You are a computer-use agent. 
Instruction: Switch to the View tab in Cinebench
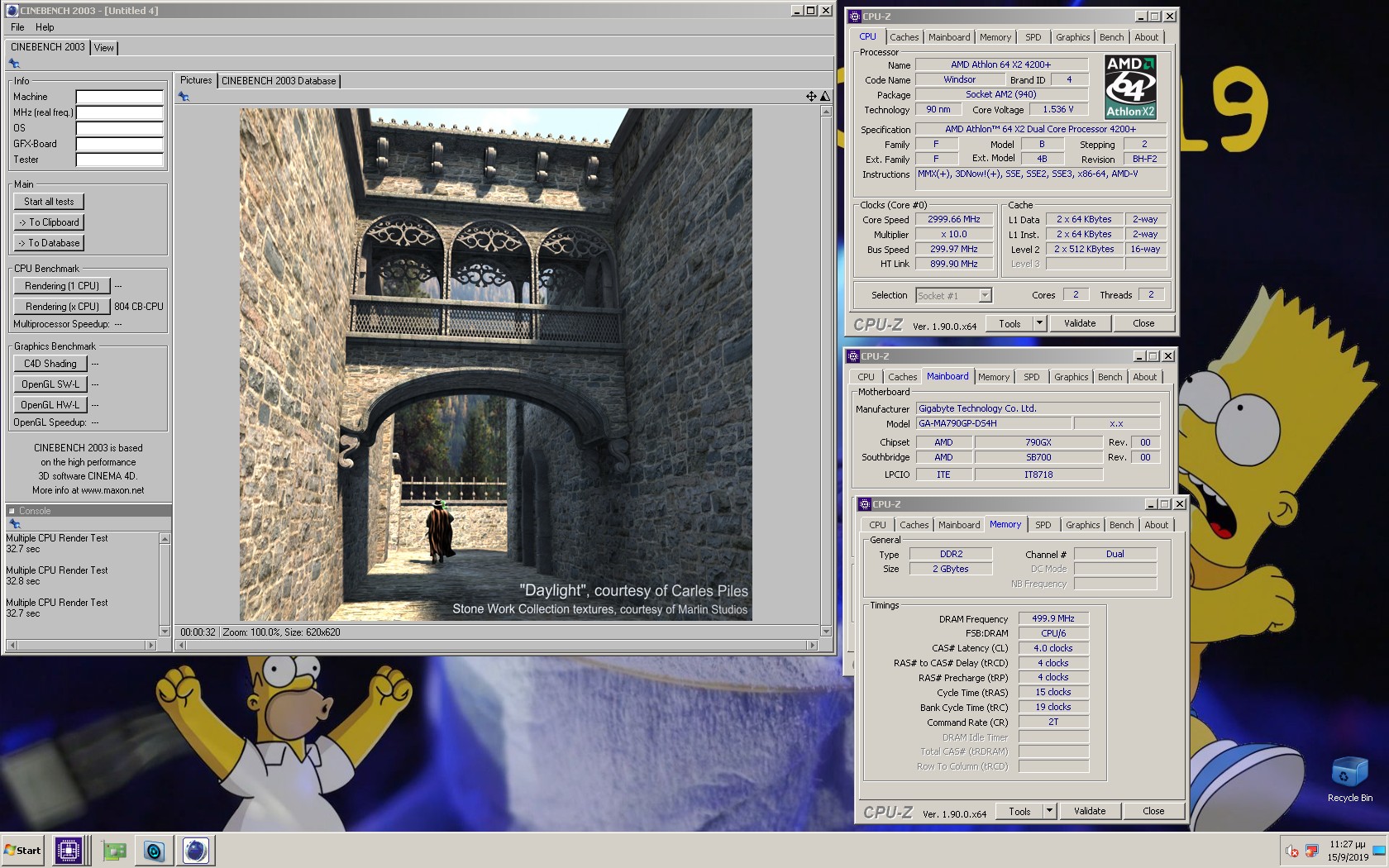tap(104, 48)
